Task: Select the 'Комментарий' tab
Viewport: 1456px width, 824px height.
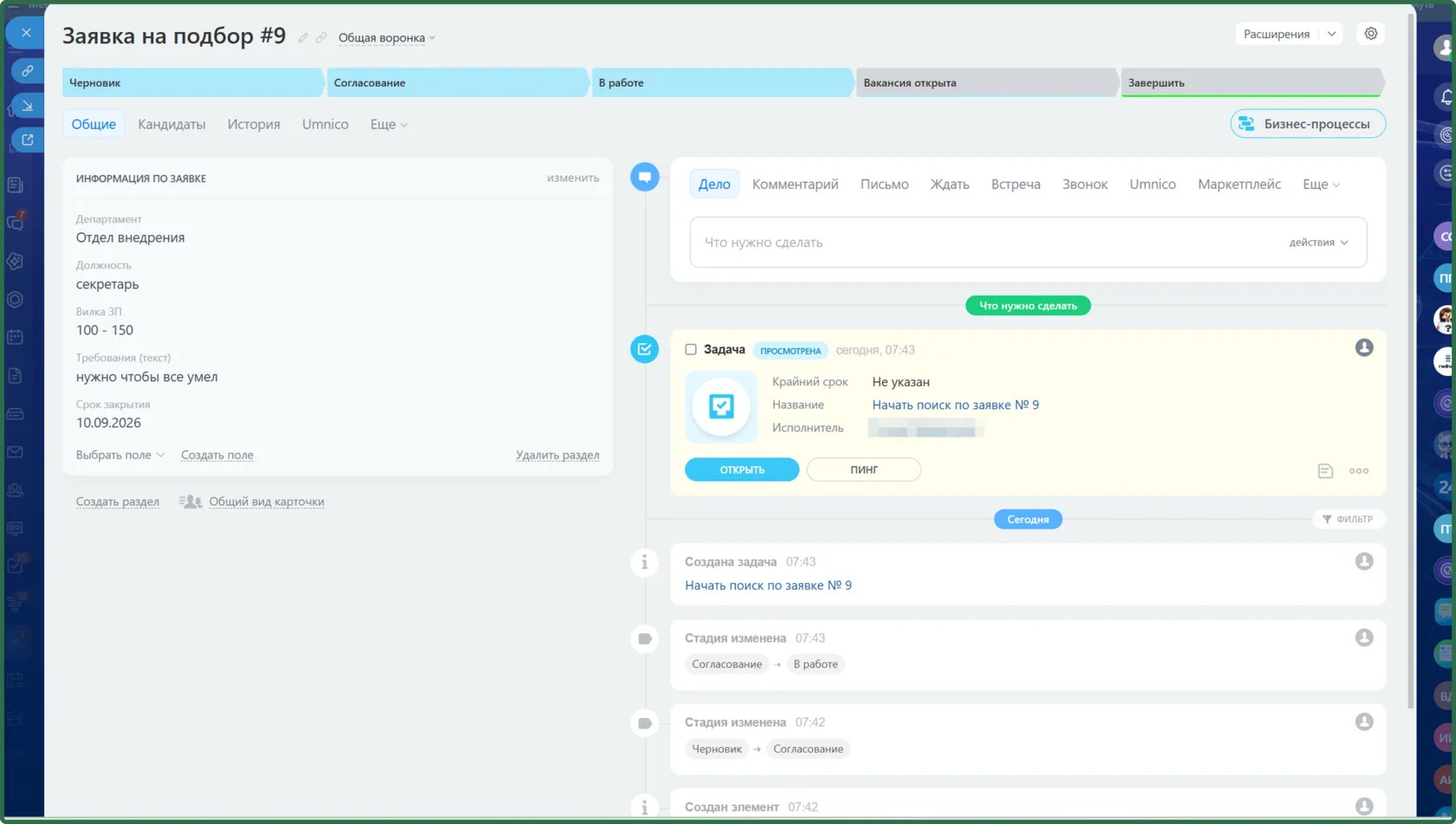Action: (796, 185)
